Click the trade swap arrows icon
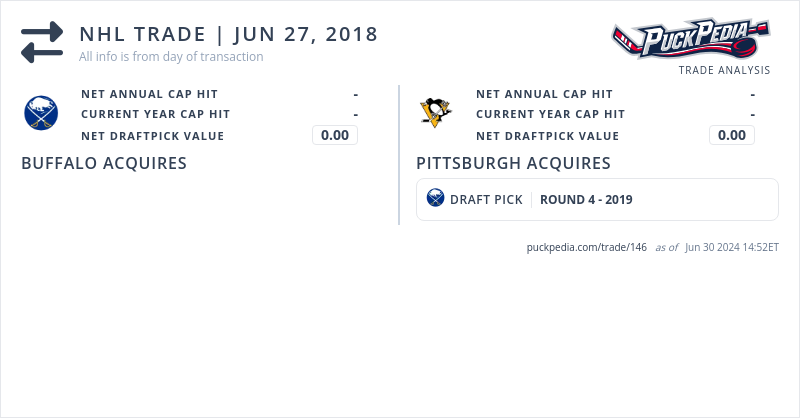The width and height of the screenshot is (800, 418). [x=42, y=42]
